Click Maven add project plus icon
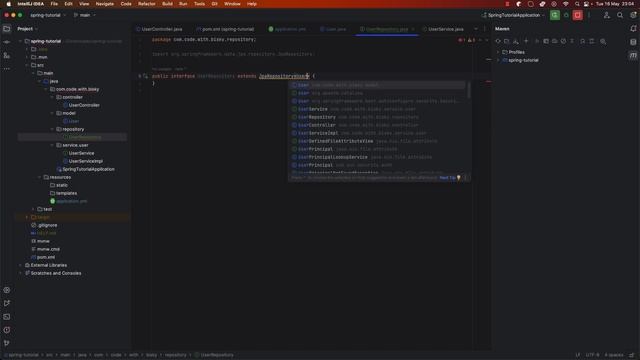 (x=526, y=41)
